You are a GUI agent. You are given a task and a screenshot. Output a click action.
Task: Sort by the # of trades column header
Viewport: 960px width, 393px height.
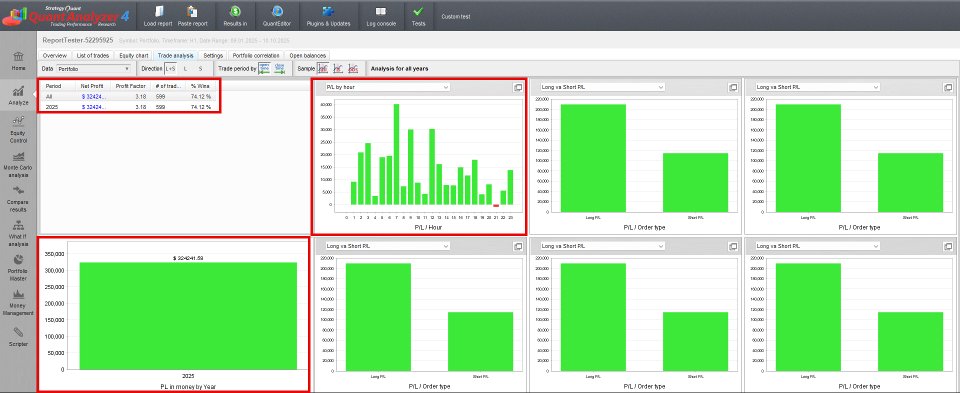(168, 86)
